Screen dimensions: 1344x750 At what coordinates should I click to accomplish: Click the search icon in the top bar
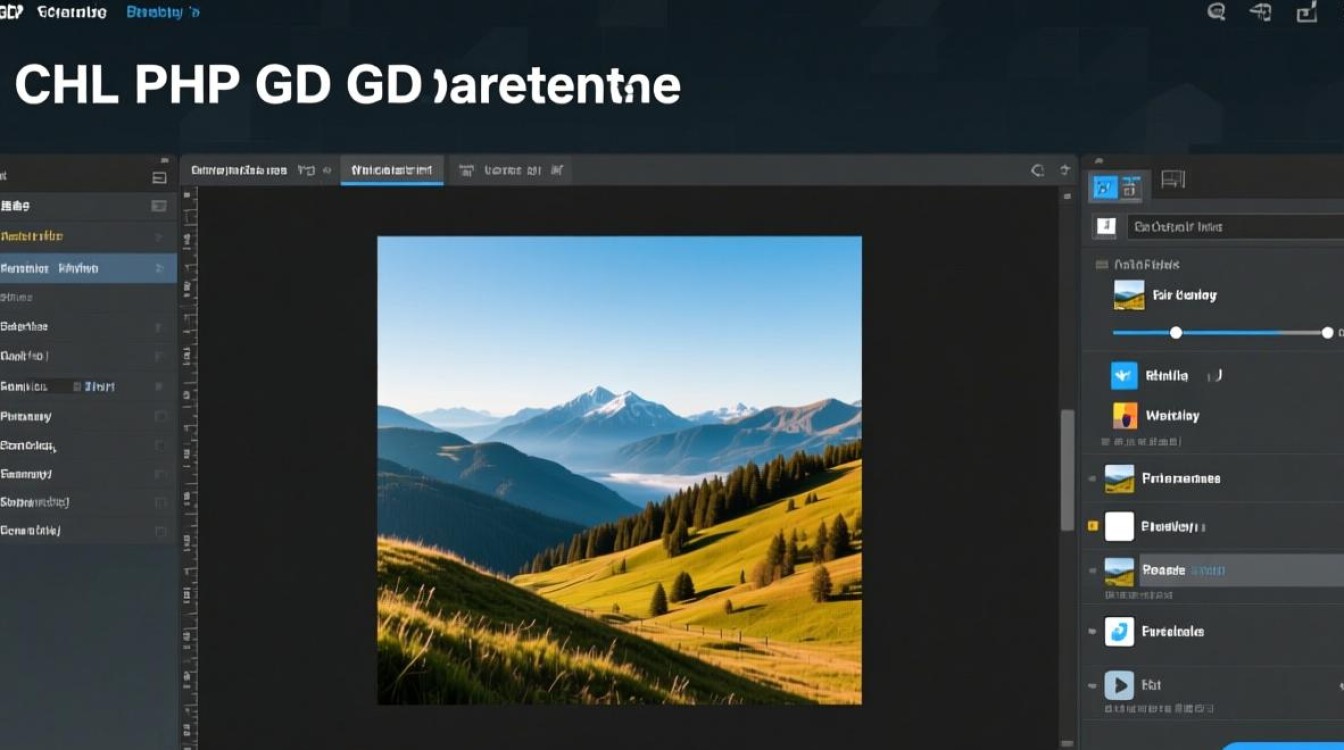pos(1217,12)
